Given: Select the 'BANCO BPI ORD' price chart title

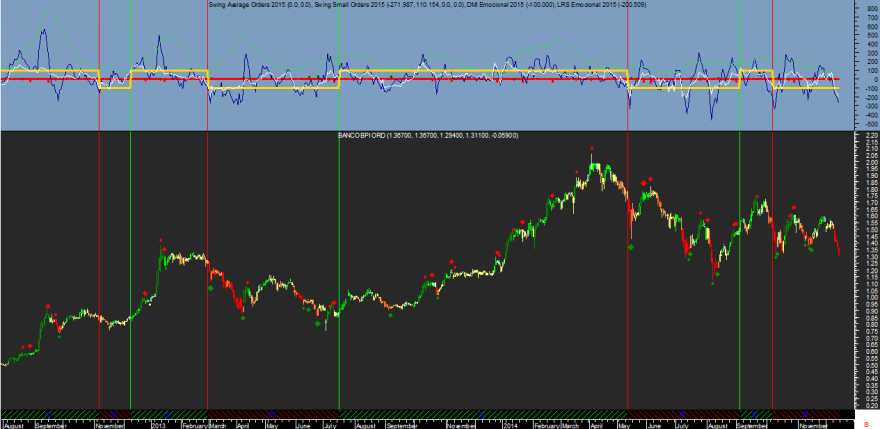Looking at the screenshot, I should click(362, 135).
